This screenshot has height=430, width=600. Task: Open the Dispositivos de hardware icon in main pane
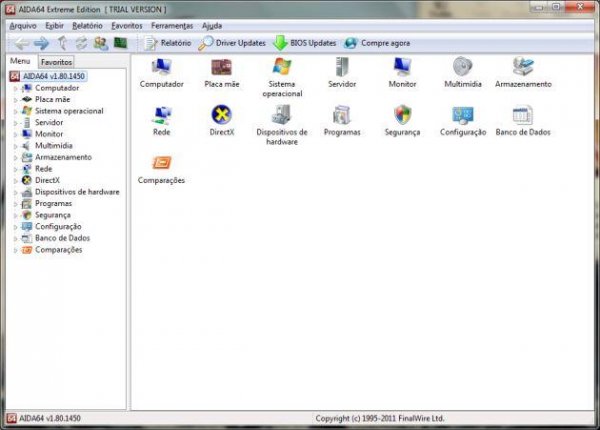coord(282,115)
